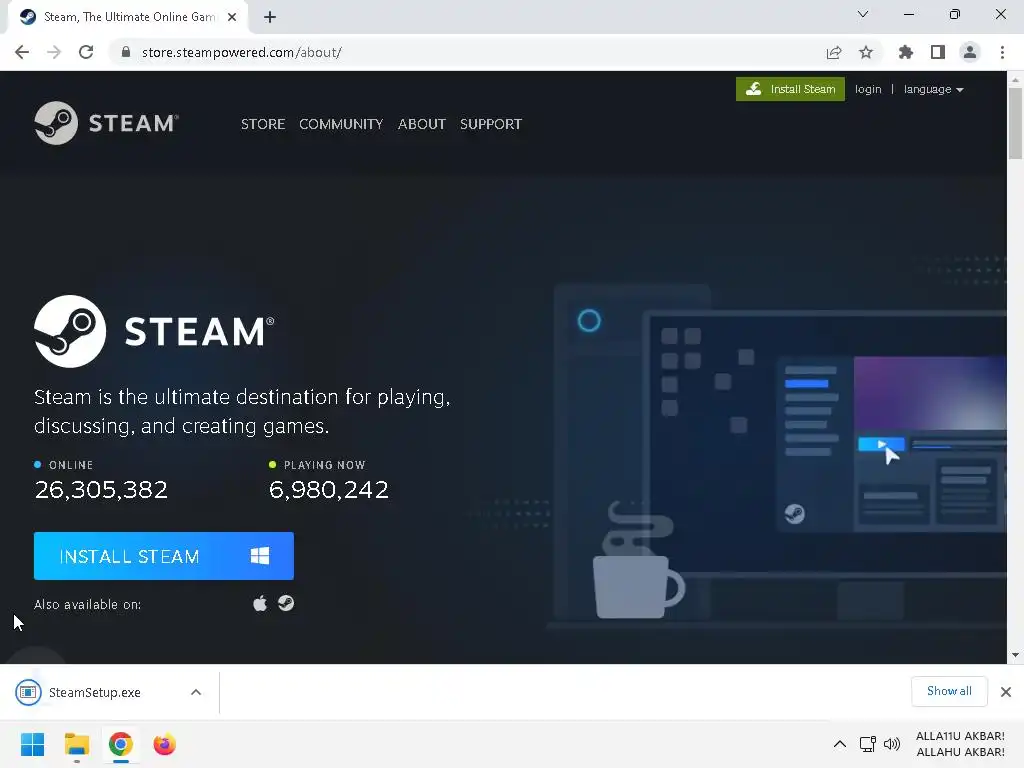The height and width of the screenshot is (768, 1024).
Task: Click Show all downloads
Action: point(949,691)
